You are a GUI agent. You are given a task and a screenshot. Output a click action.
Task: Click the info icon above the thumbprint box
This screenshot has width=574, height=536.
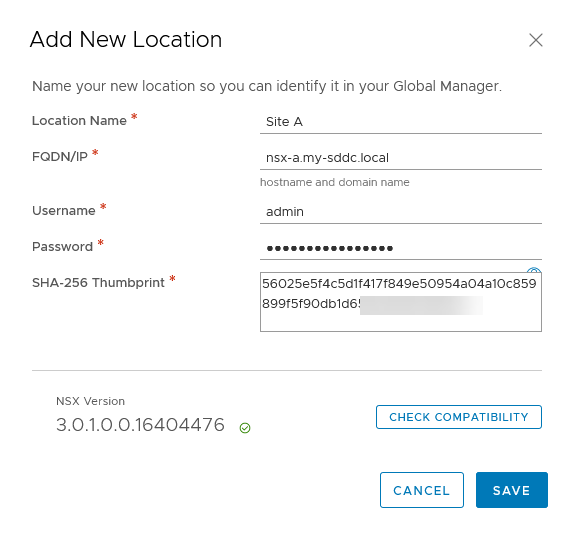click(x=534, y=270)
